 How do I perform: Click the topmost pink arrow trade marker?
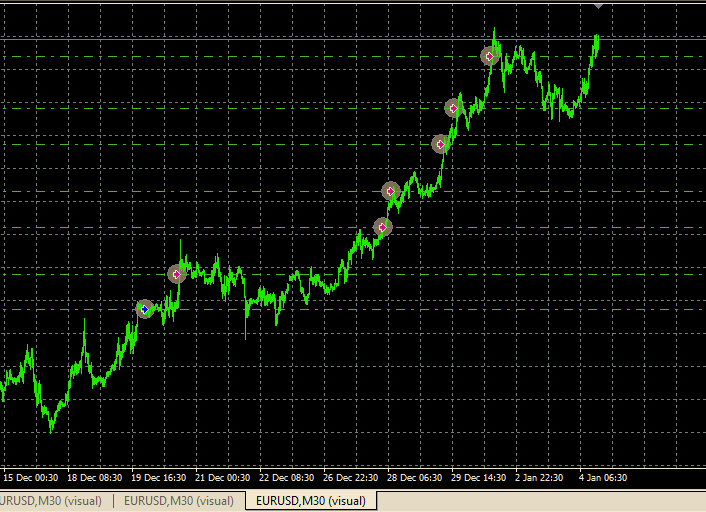click(490, 56)
